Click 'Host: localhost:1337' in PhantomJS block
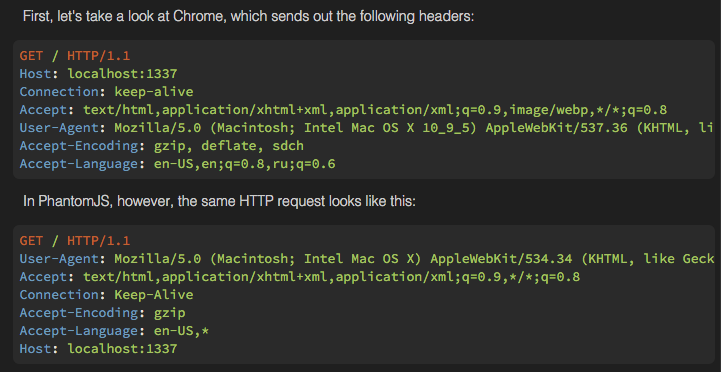Image resolution: width=721 pixels, height=372 pixels. 98,349
